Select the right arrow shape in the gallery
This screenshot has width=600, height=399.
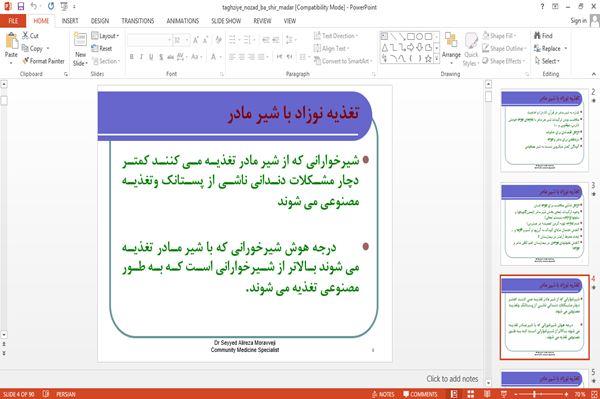pyautogui.click(x=411, y=47)
